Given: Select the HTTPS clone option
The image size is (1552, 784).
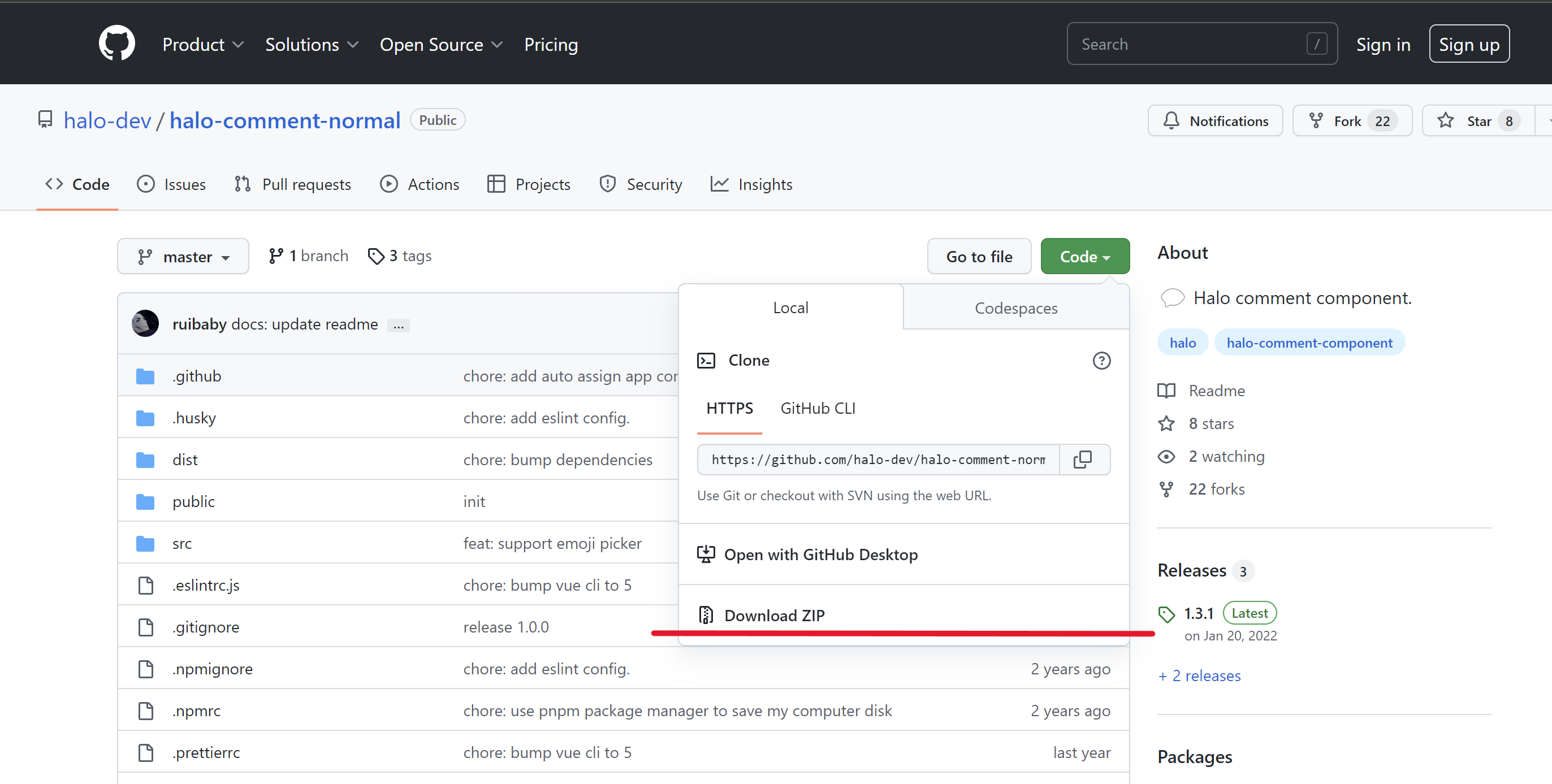Looking at the screenshot, I should point(729,408).
